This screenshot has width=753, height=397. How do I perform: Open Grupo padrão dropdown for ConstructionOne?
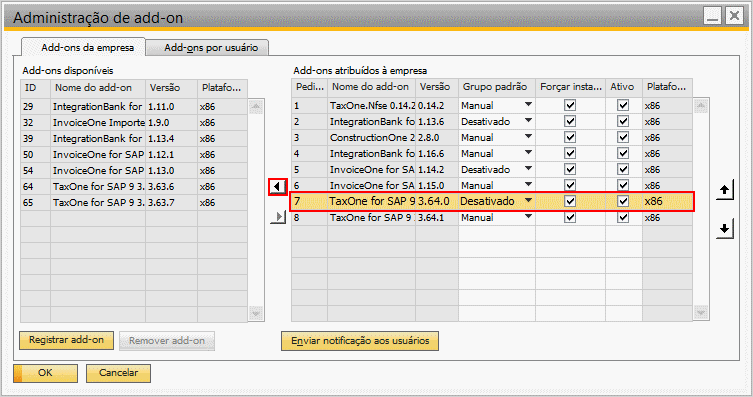[528, 137]
